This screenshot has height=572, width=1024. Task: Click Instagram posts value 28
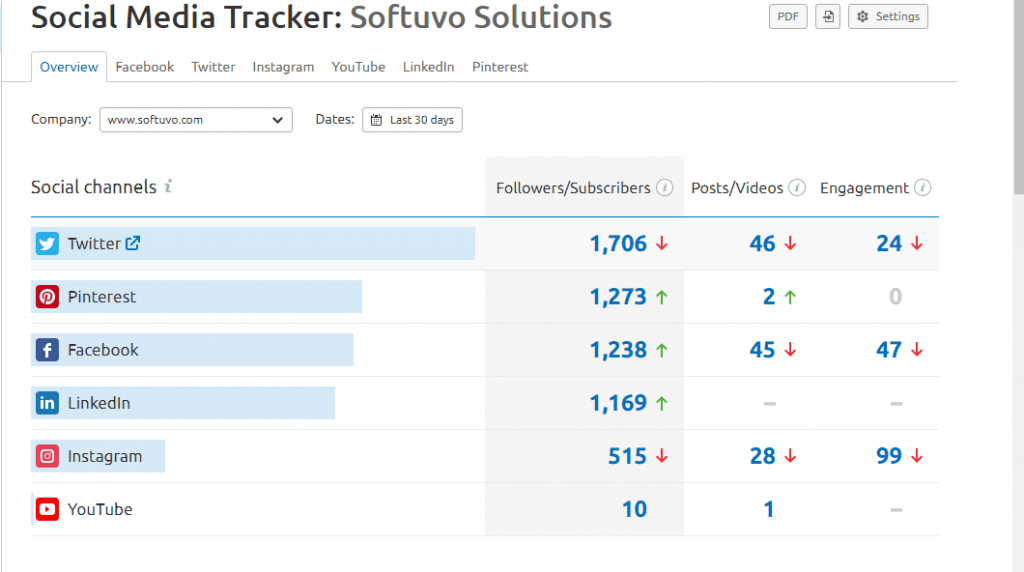point(762,456)
